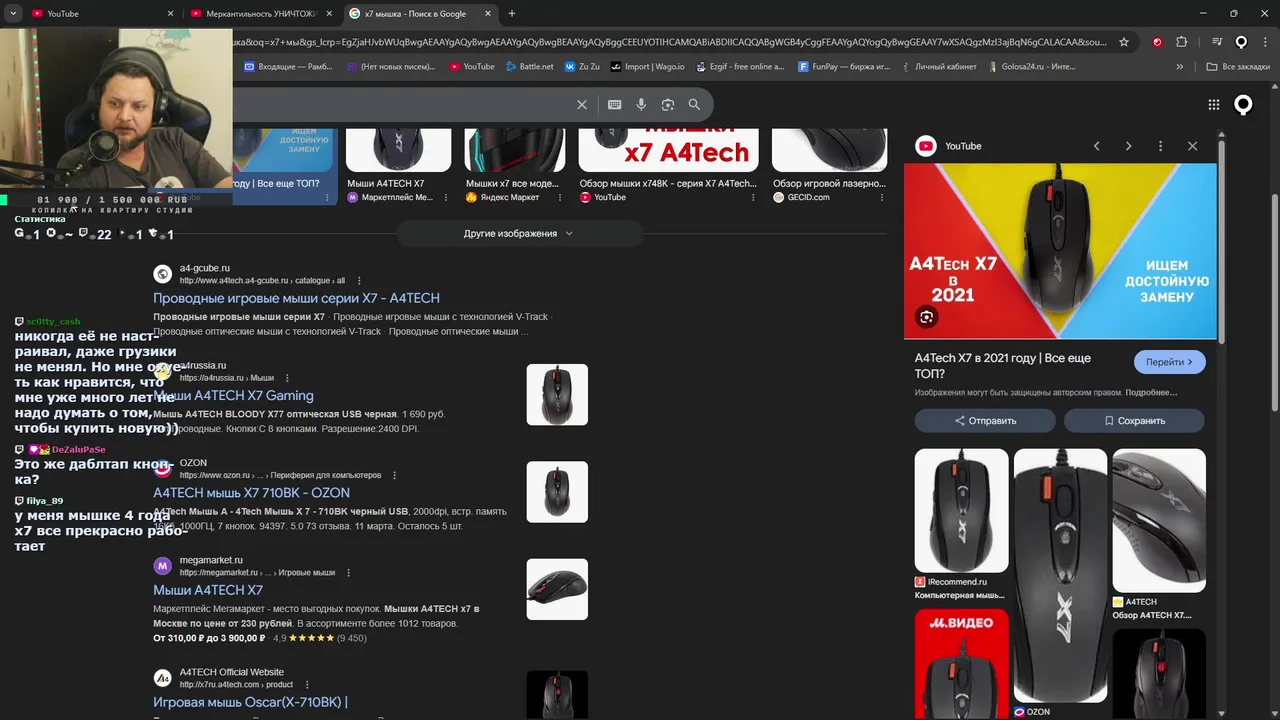Image resolution: width=1280 pixels, height=720 pixels.
Task: Open the media control toolbar button
Action: coord(1216,42)
